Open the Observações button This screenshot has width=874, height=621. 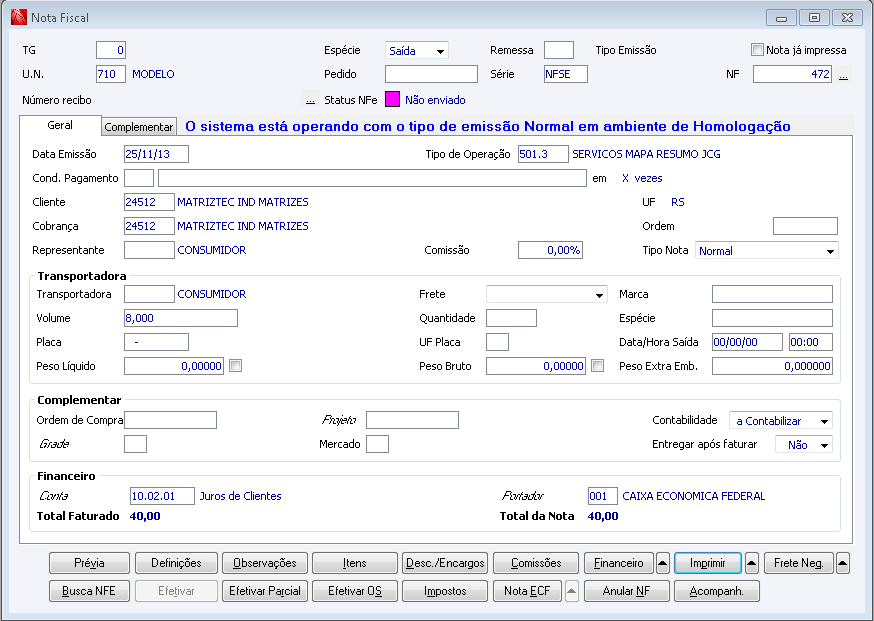coord(265,563)
